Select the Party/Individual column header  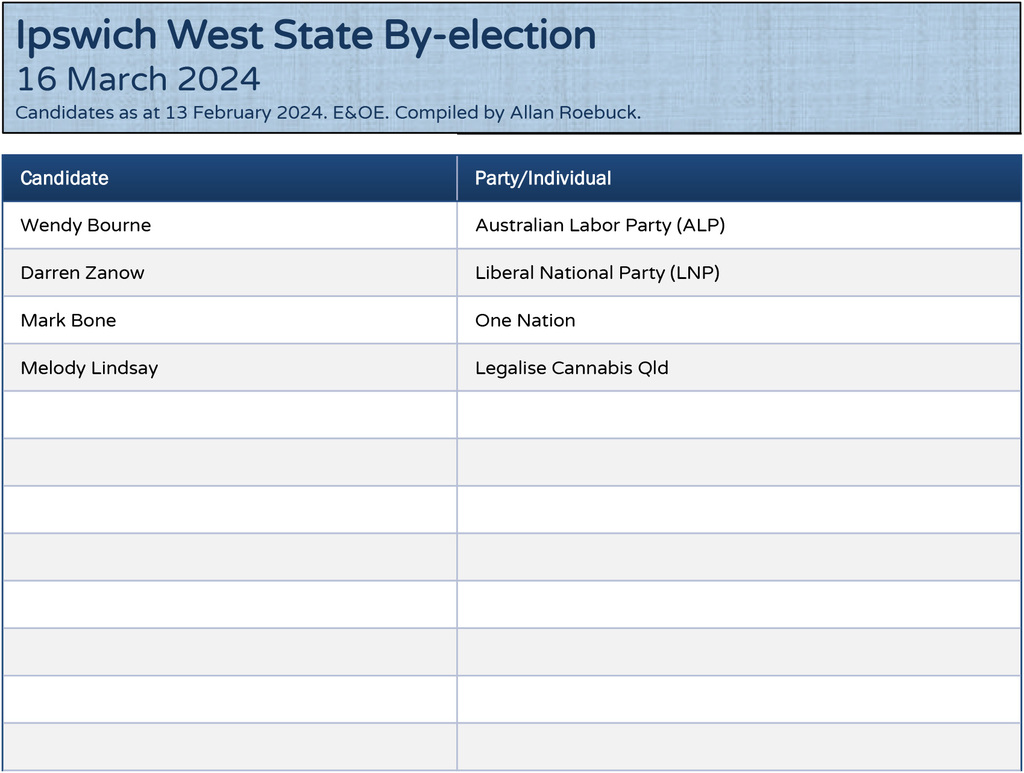[x=543, y=178]
